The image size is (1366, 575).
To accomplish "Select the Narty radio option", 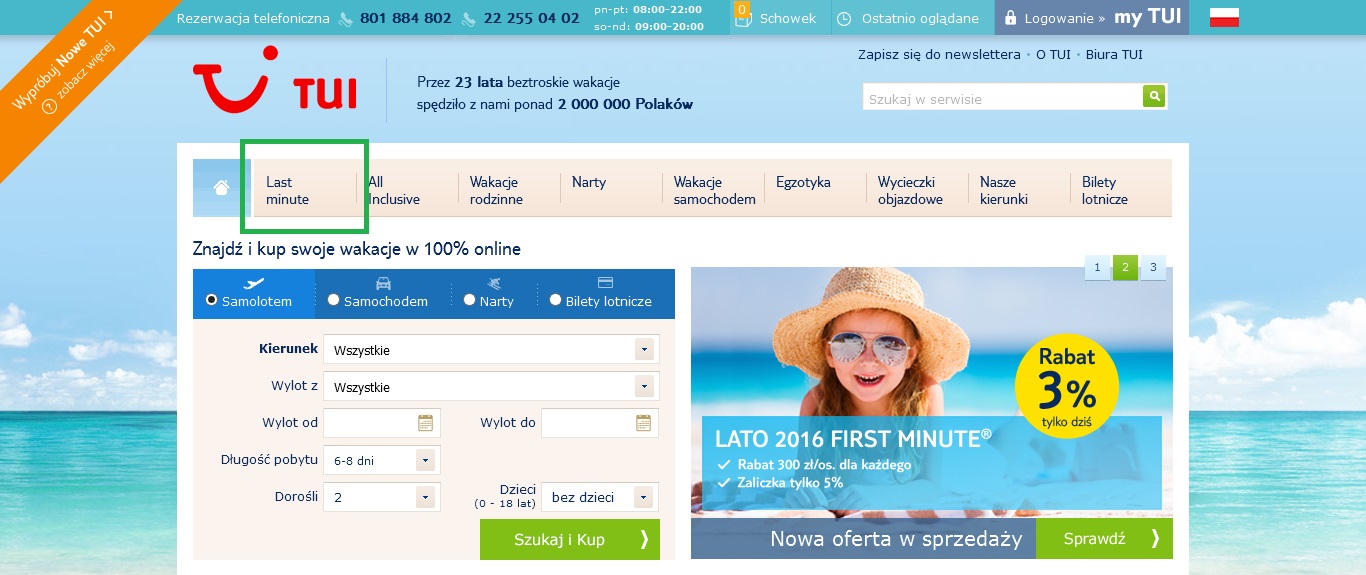I will click(470, 300).
